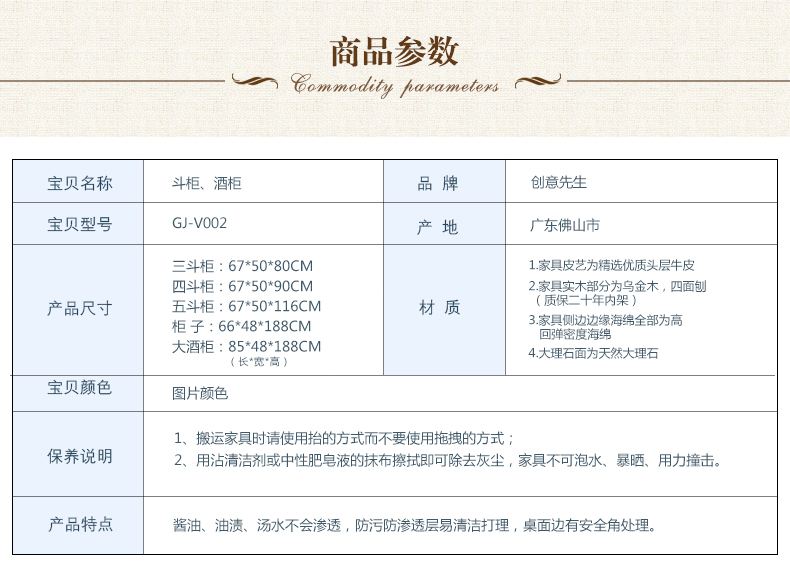This screenshot has width=790, height=561.
Task: Select the 产品尺寸 label cell
Action: click(x=80, y=308)
